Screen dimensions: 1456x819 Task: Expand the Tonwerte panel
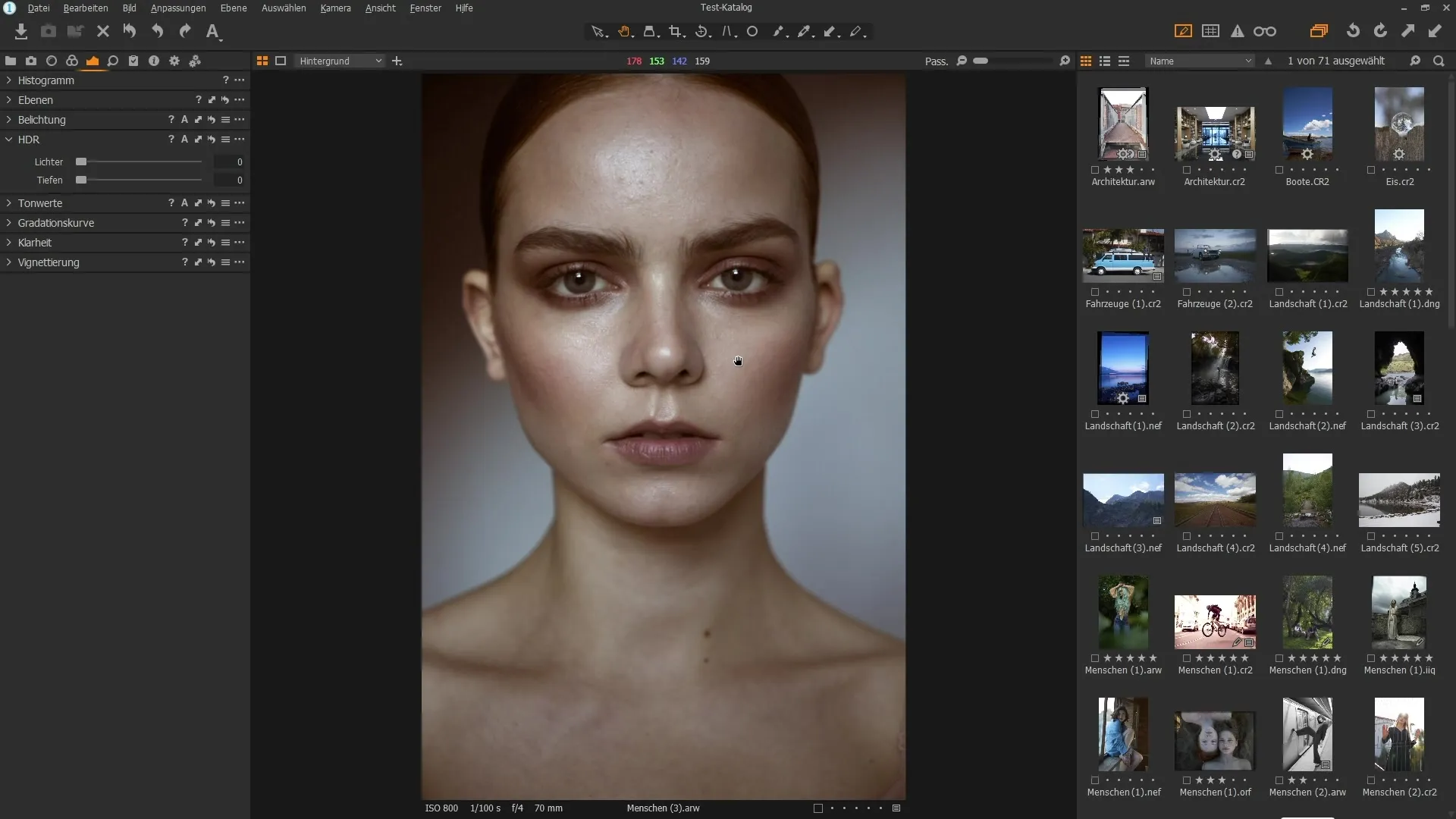[x=9, y=203]
